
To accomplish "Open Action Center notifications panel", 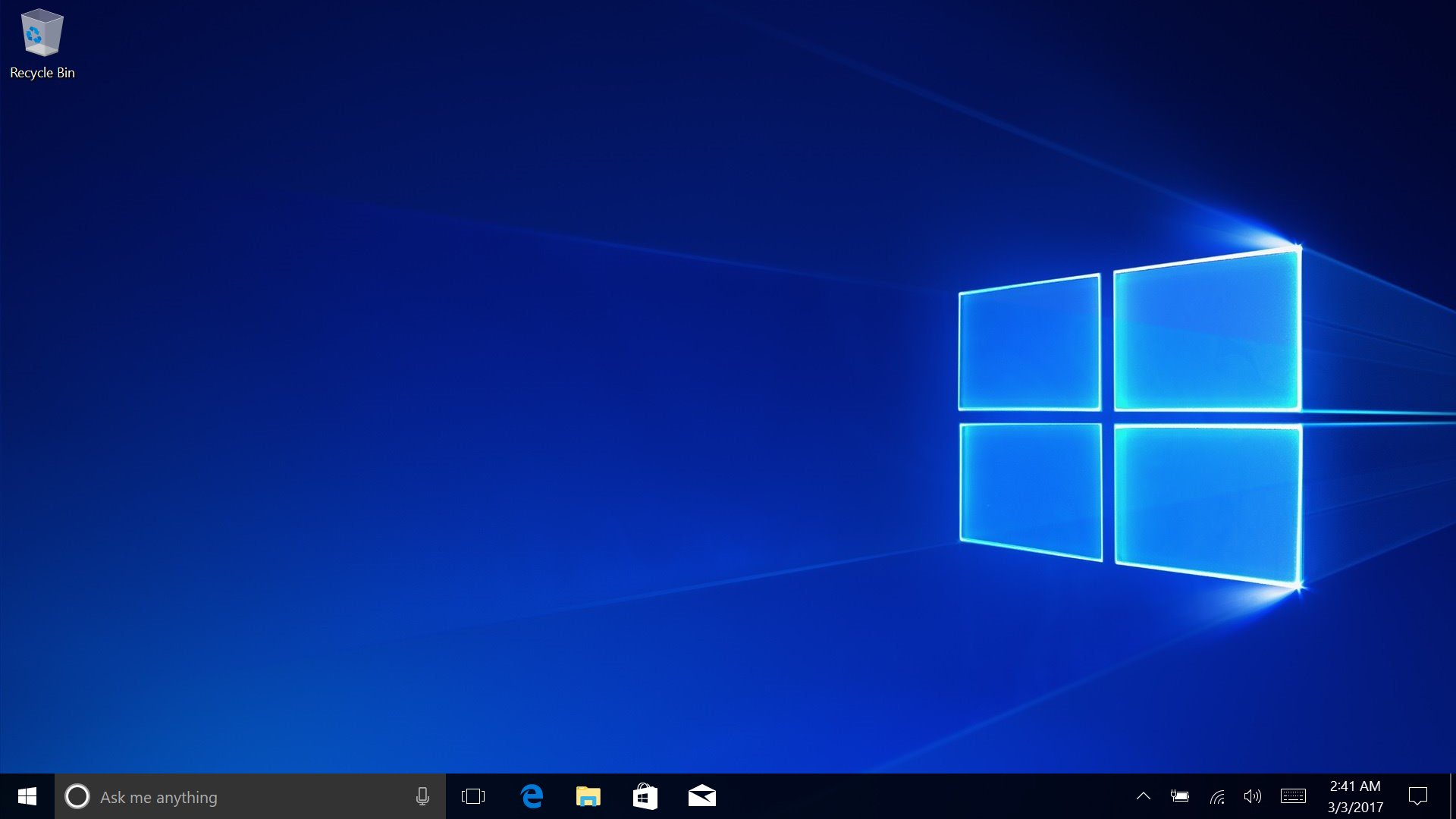I will click(1418, 796).
